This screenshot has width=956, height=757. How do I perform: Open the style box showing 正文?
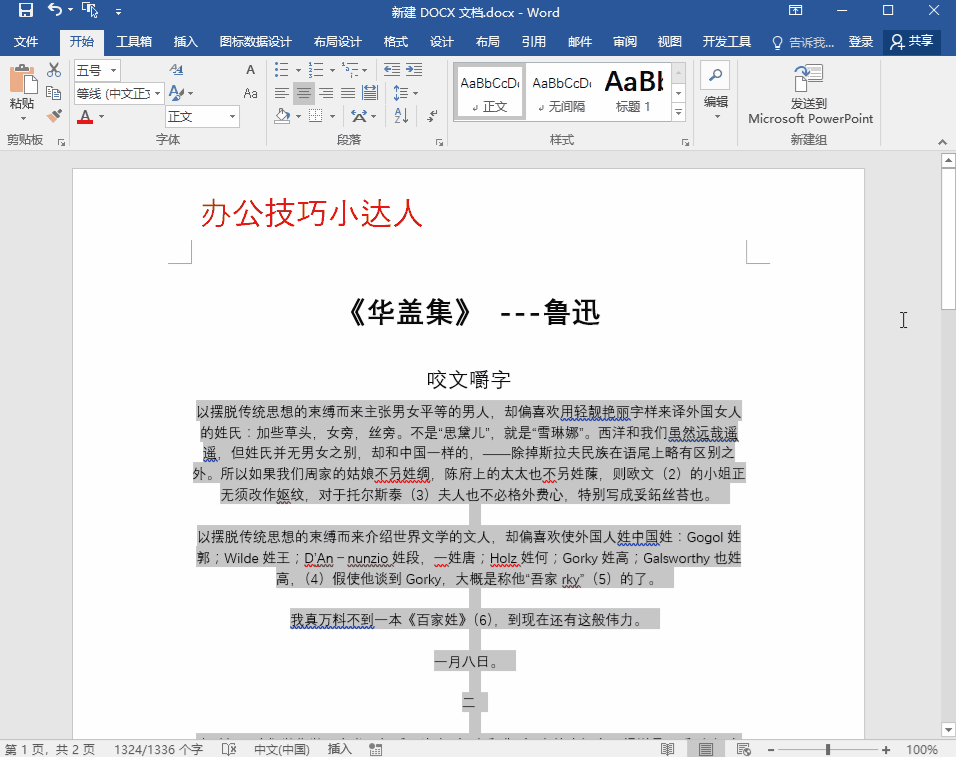click(202, 116)
